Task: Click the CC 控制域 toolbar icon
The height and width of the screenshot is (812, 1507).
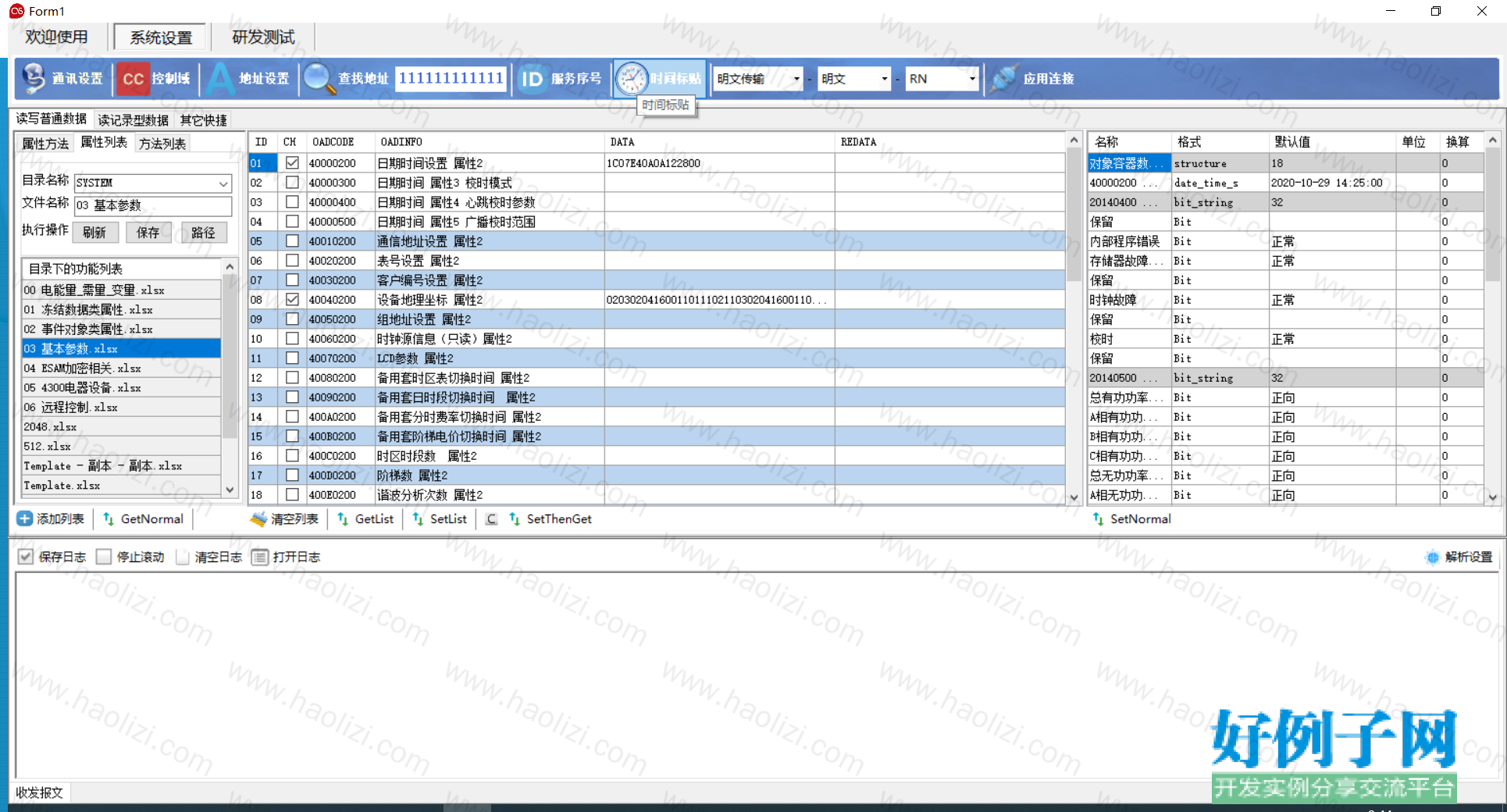Action: click(x=133, y=79)
